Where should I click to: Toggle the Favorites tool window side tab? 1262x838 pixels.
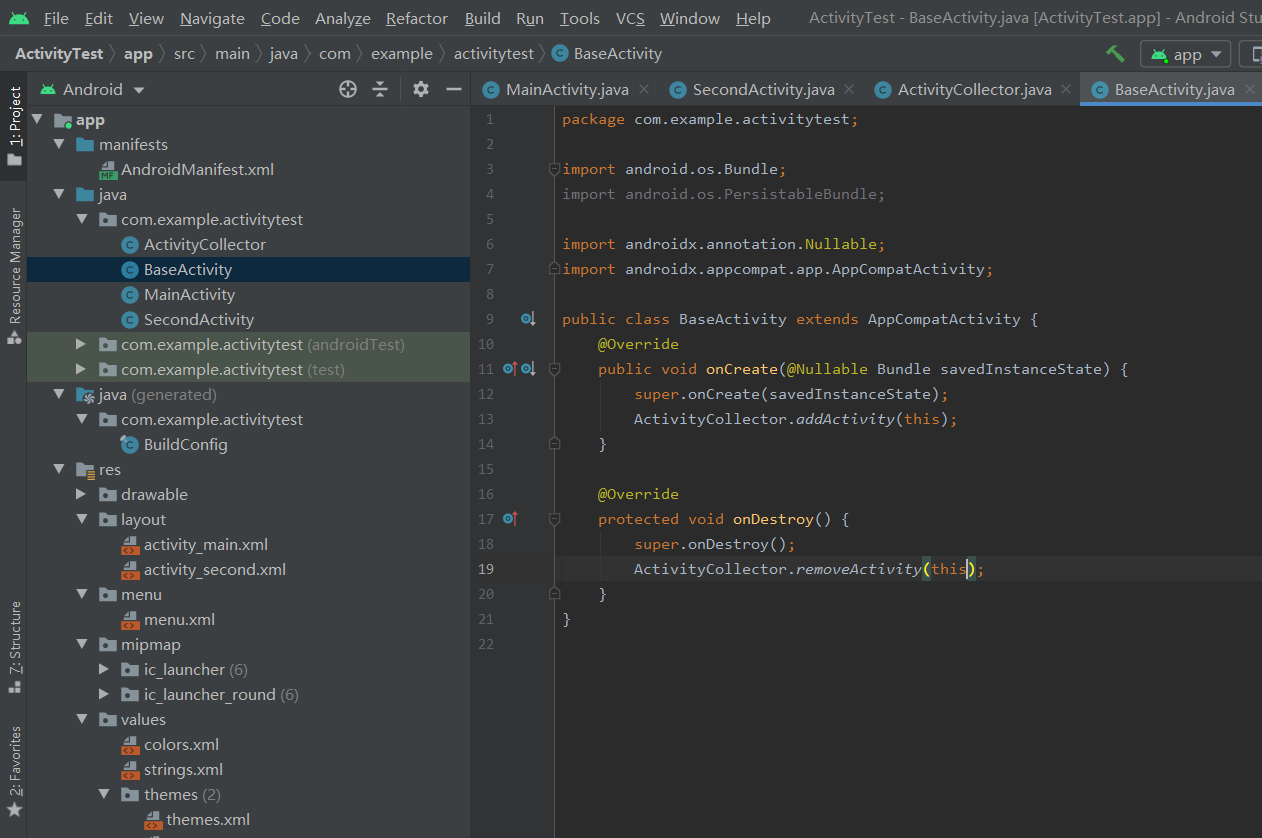tap(14, 771)
